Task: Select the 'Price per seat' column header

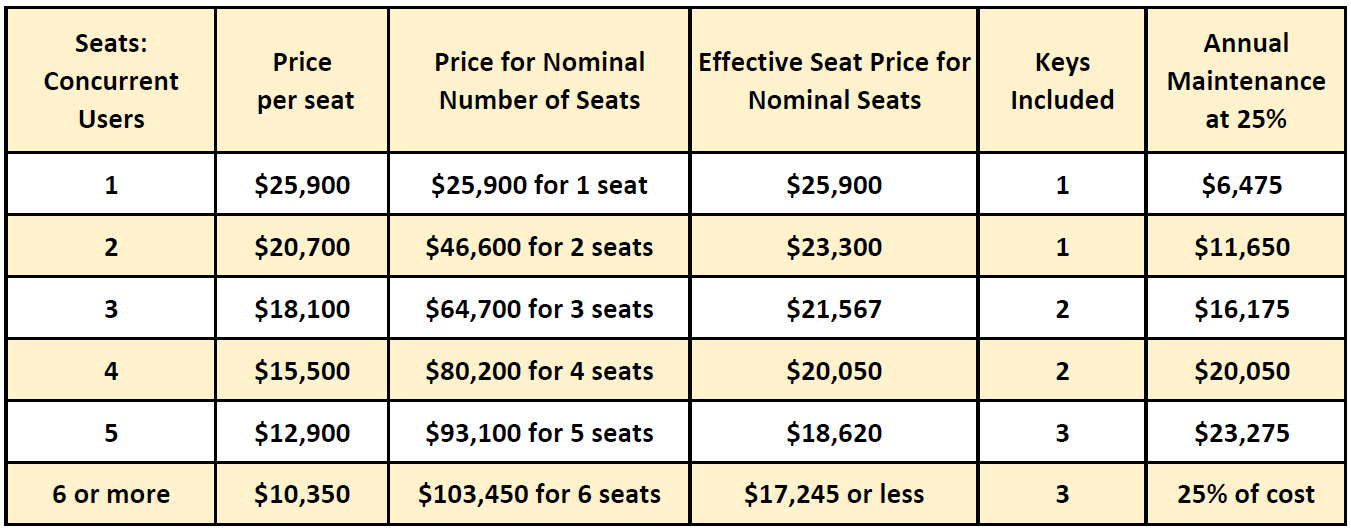Action: click(302, 81)
